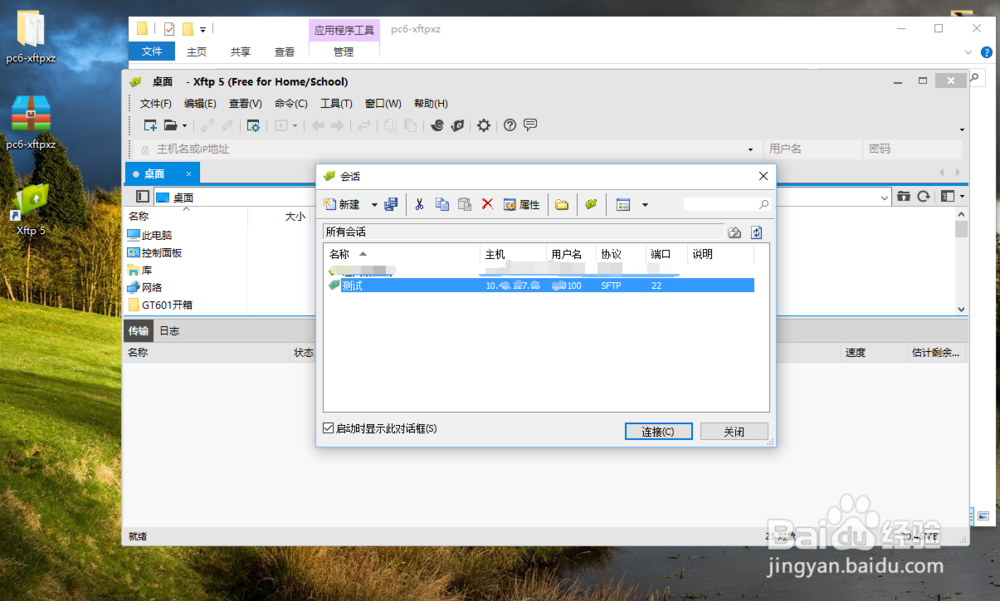1000x601 pixels.
Task: Click the 用户名 field in the Xftp quick connect bar
Action: [814, 149]
